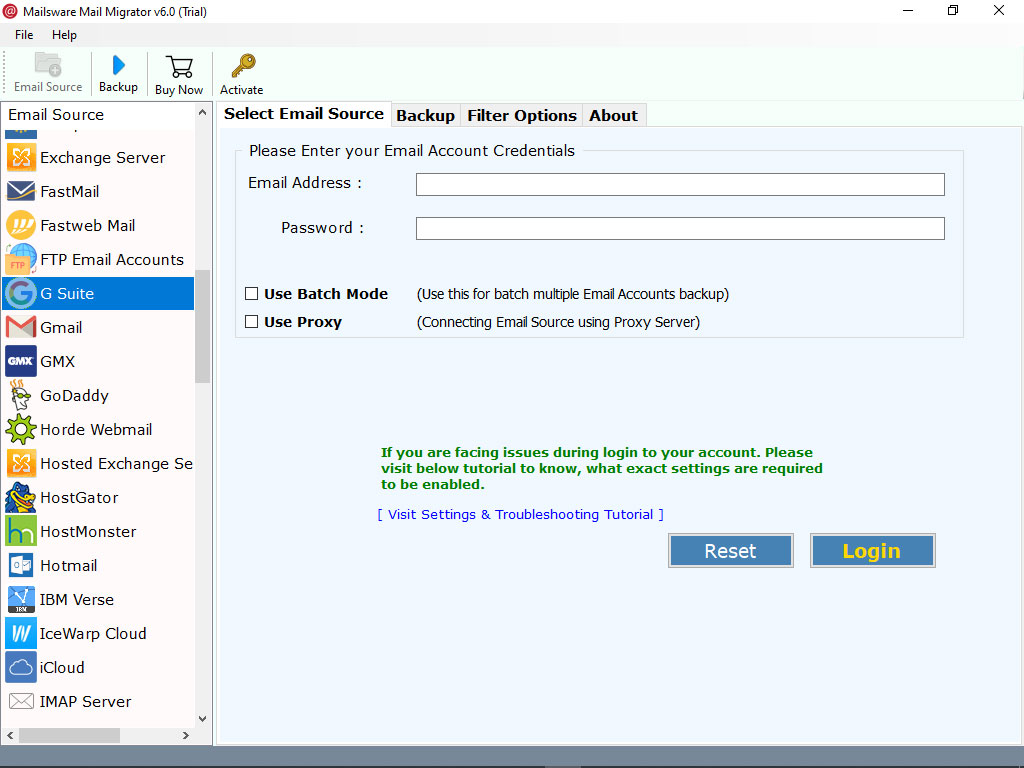Click the "Email Source" panel header text
1024x768 pixels.
tap(56, 114)
